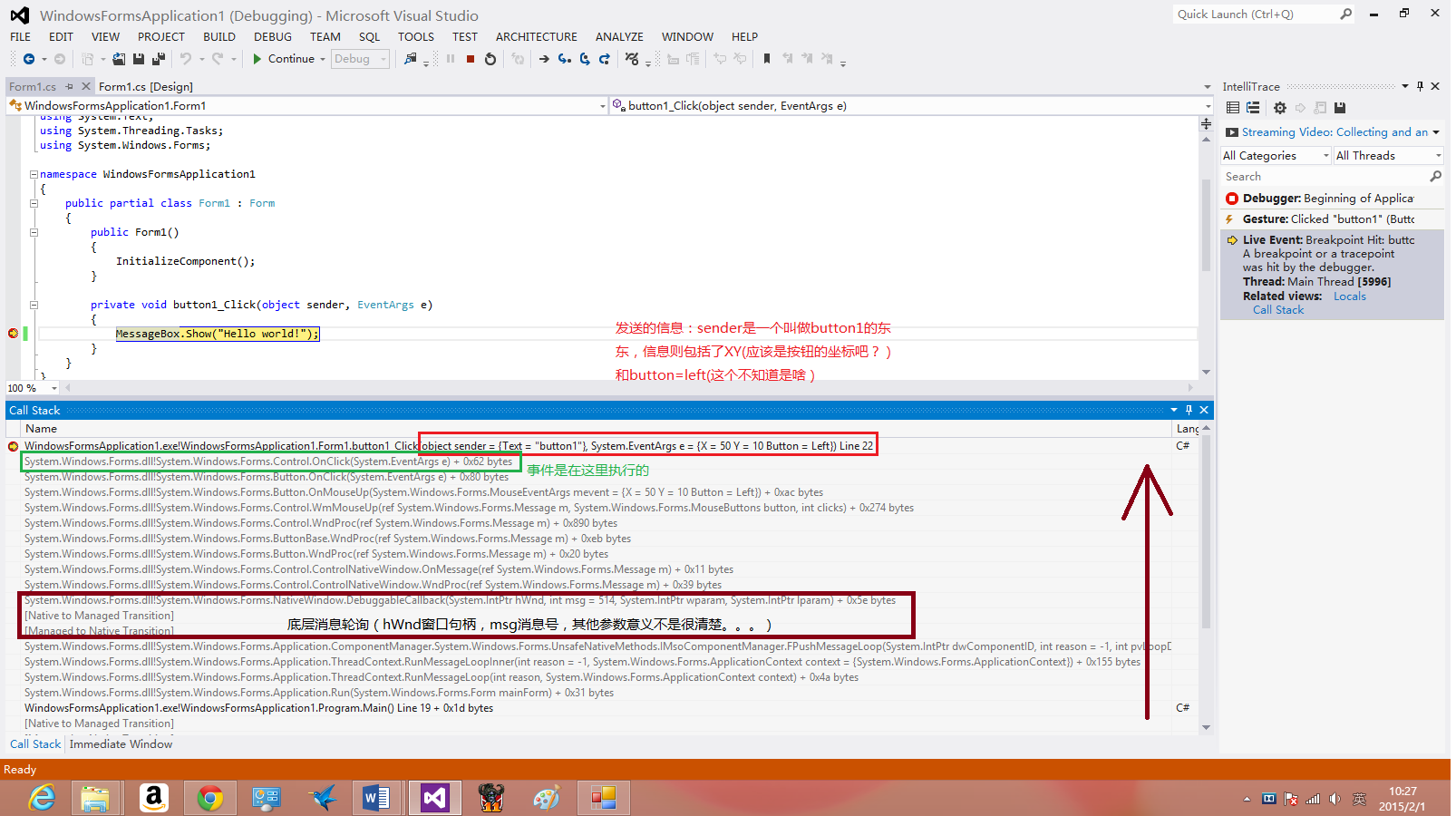
Task: Open the DEBUG menu
Action: point(273,37)
